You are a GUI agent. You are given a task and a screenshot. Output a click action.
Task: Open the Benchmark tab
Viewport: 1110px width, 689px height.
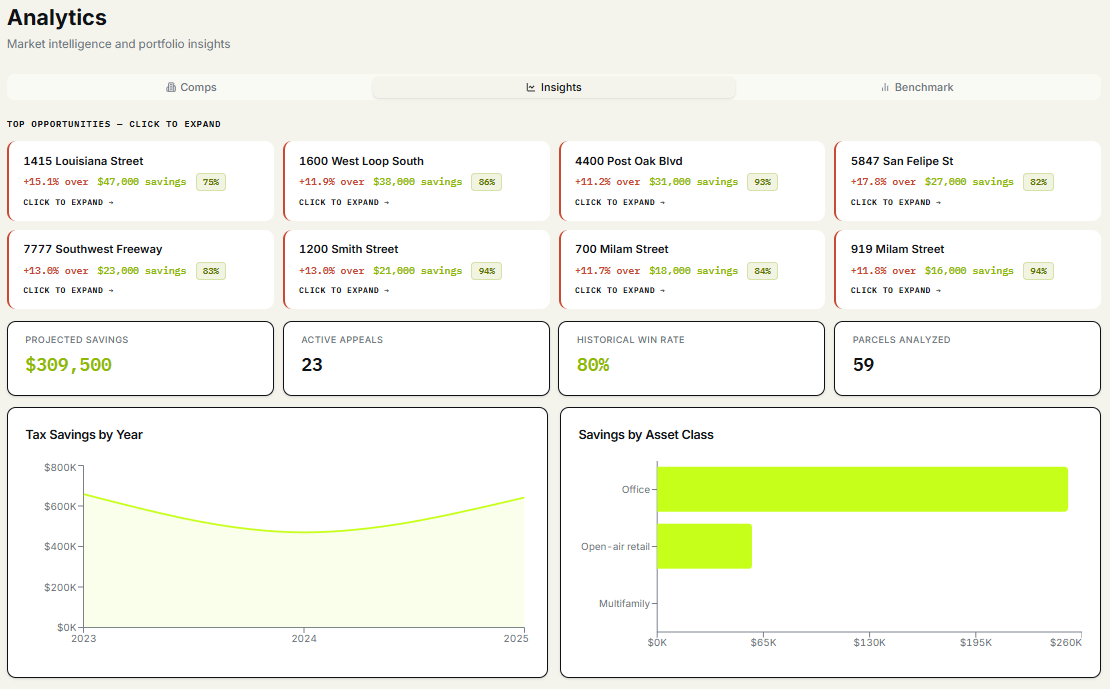pos(917,87)
